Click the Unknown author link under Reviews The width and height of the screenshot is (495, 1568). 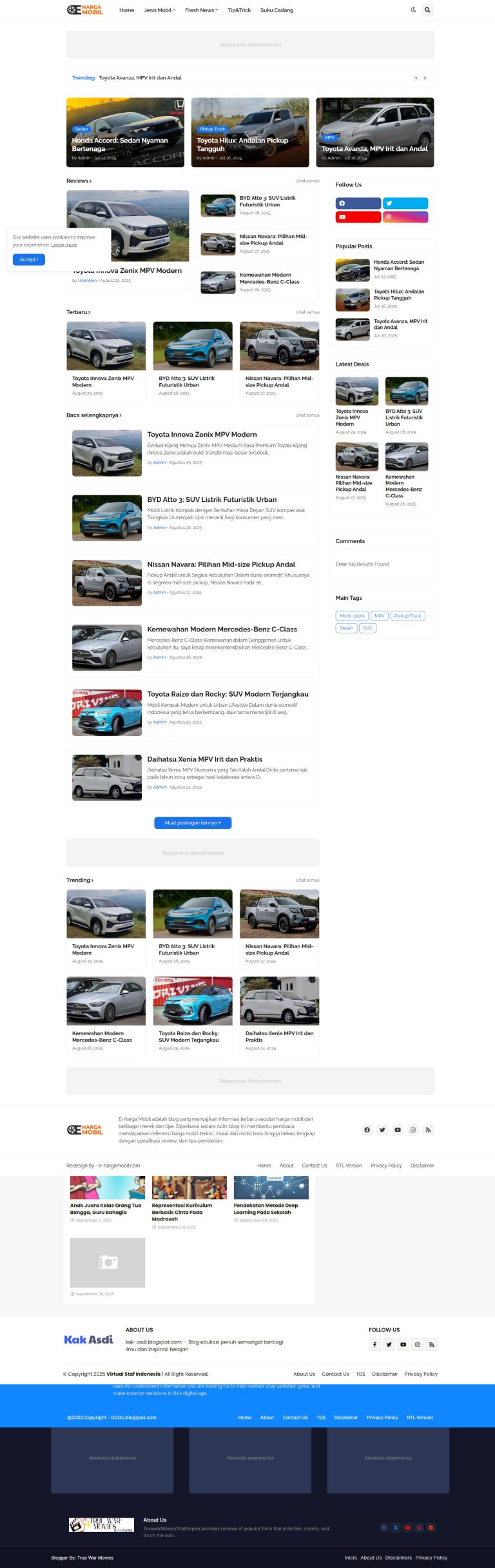88,281
